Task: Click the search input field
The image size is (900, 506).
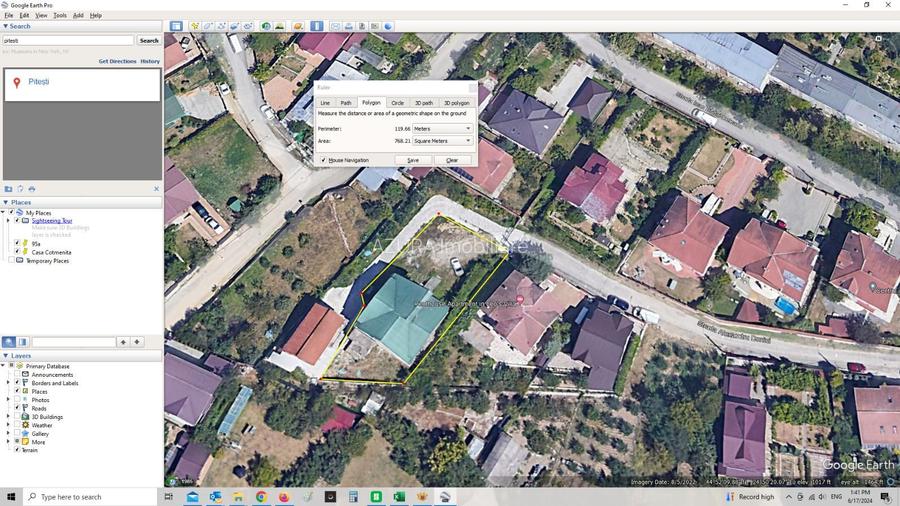Action: click(67, 40)
